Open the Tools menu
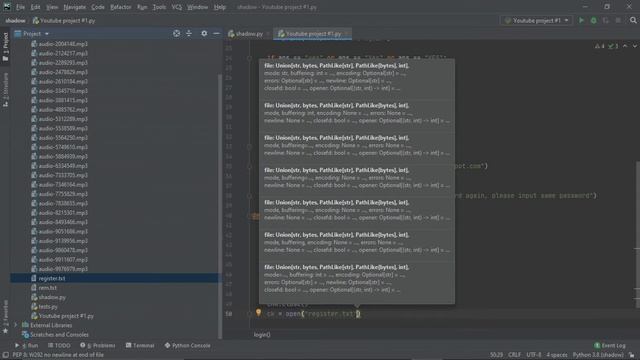The width and height of the screenshot is (640, 360). (x=159, y=7)
